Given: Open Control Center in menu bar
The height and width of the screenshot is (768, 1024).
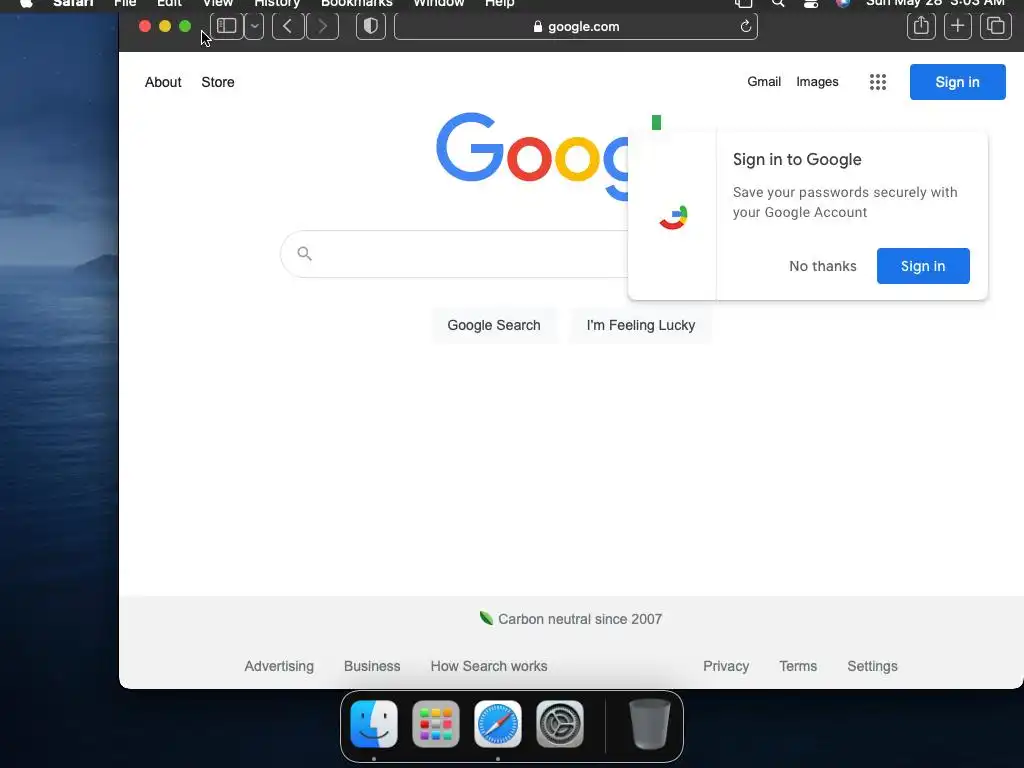Looking at the screenshot, I should tap(810, 3).
